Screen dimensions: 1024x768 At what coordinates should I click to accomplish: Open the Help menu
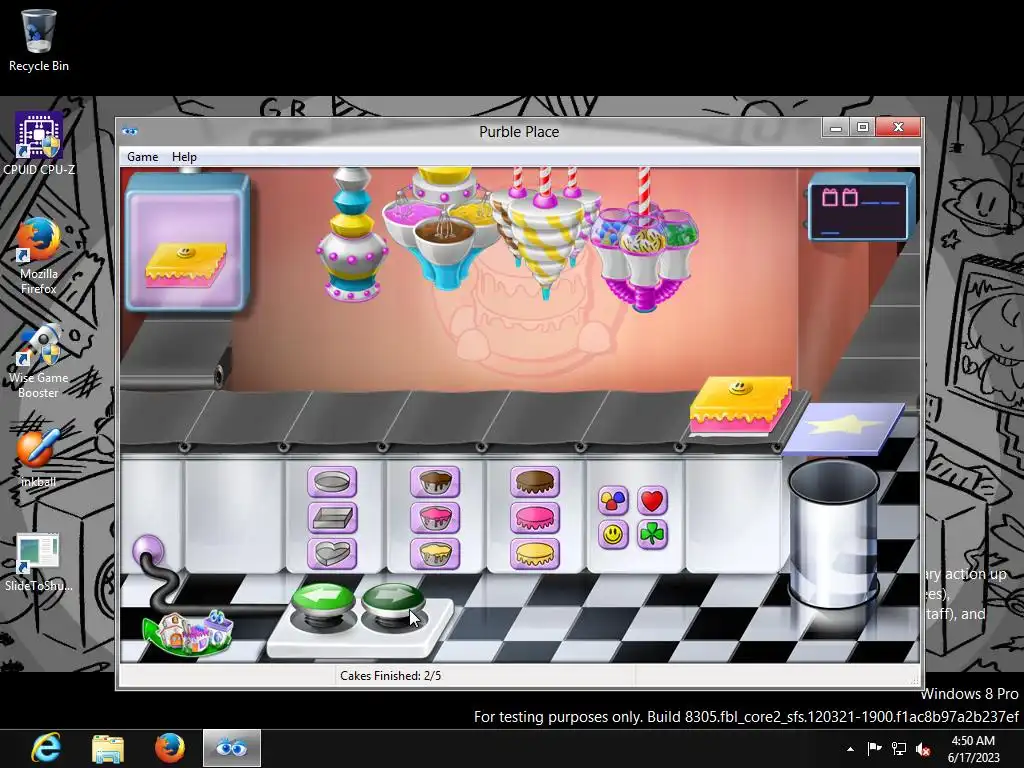pos(184,157)
